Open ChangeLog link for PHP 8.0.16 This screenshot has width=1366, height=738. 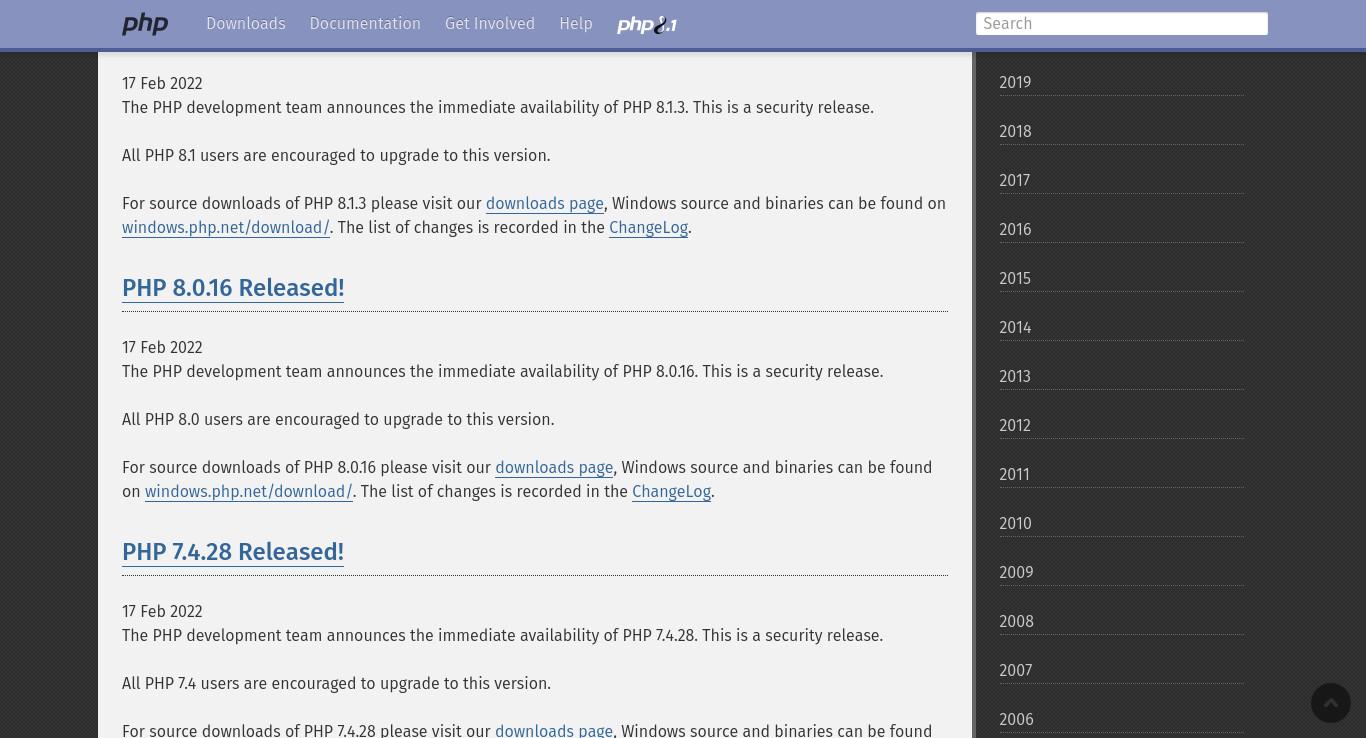coord(672,492)
